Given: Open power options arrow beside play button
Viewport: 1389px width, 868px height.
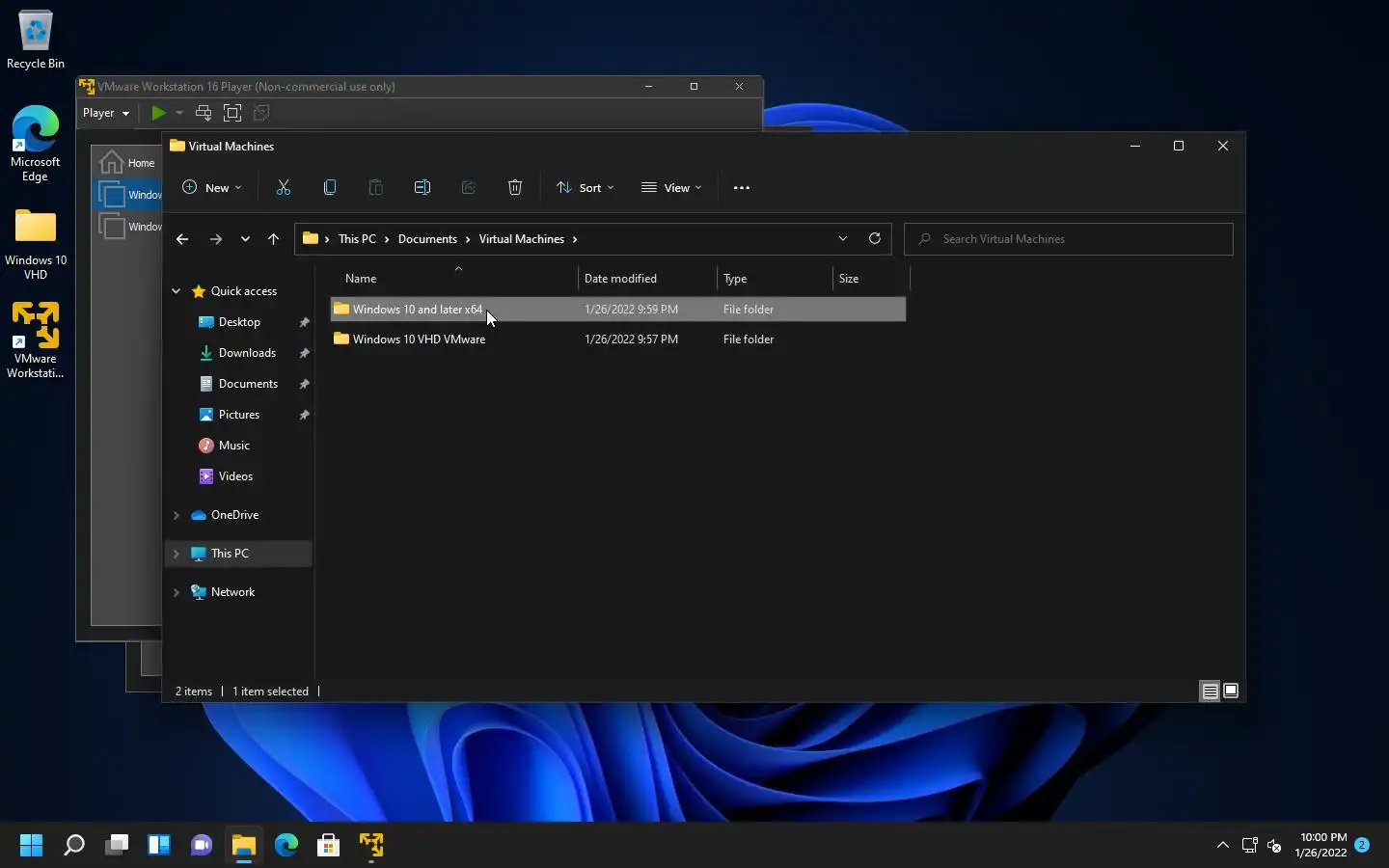Looking at the screenshot, I should (179, 113).
